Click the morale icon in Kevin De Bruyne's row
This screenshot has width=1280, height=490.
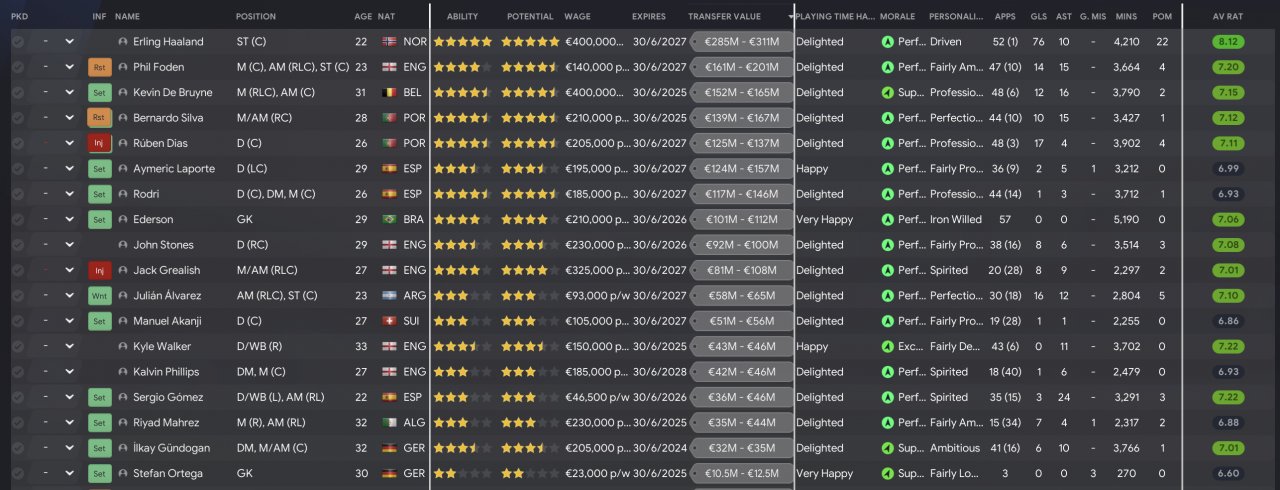coord(887,93)
